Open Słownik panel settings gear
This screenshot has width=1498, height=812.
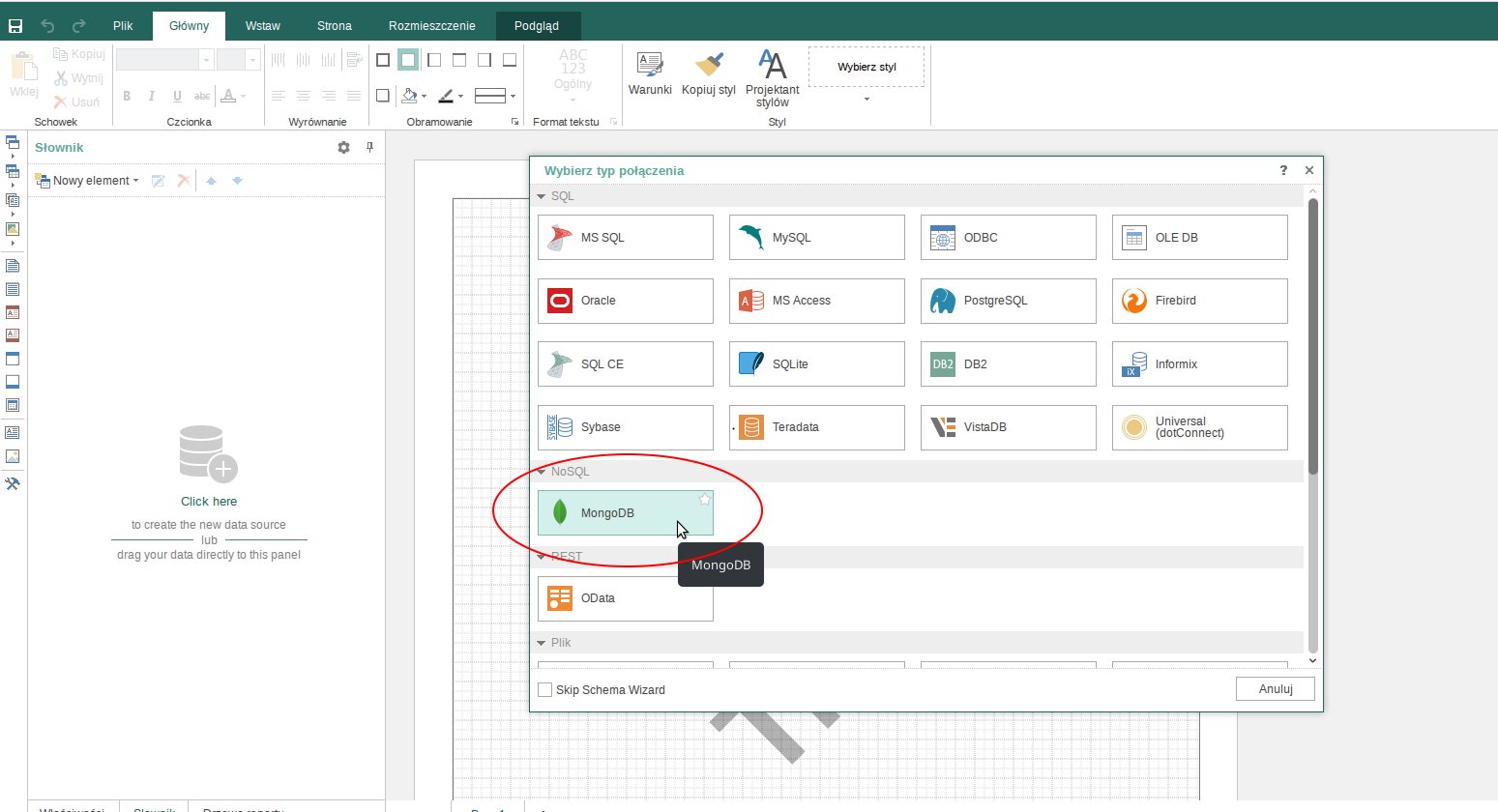[343, 148]
